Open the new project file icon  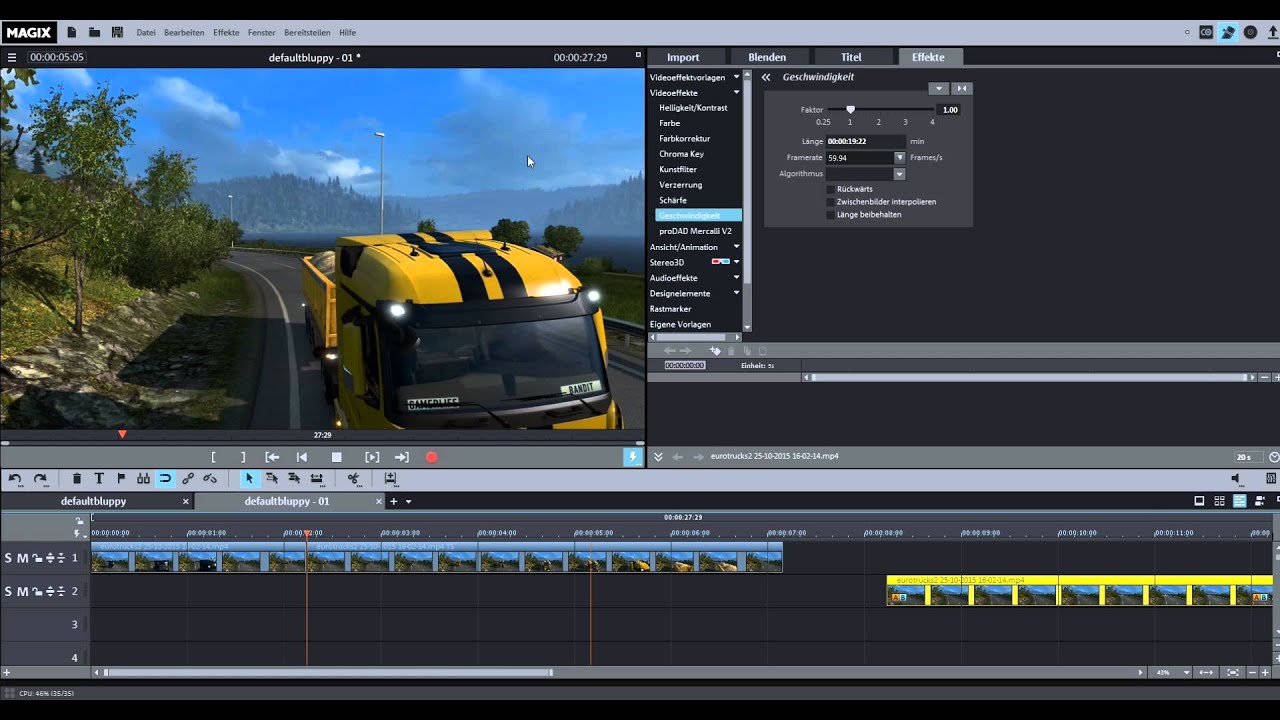72,32
